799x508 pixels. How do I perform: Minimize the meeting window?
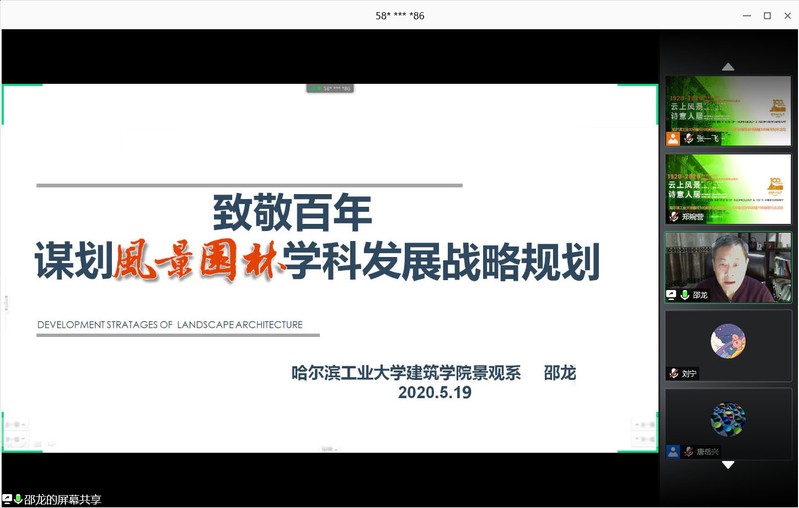tap(747, 16)
